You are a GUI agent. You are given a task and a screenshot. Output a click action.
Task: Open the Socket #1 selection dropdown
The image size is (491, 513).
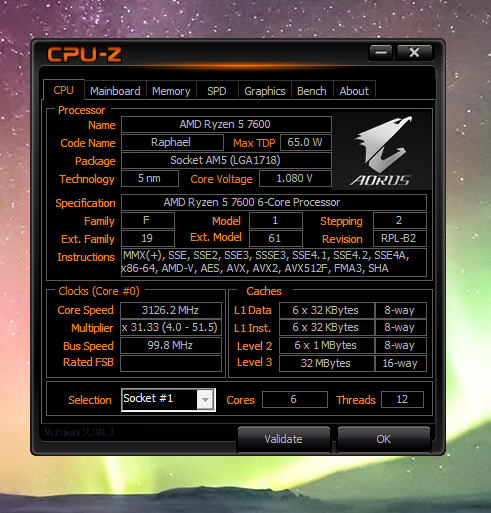(x=168, y=399)
